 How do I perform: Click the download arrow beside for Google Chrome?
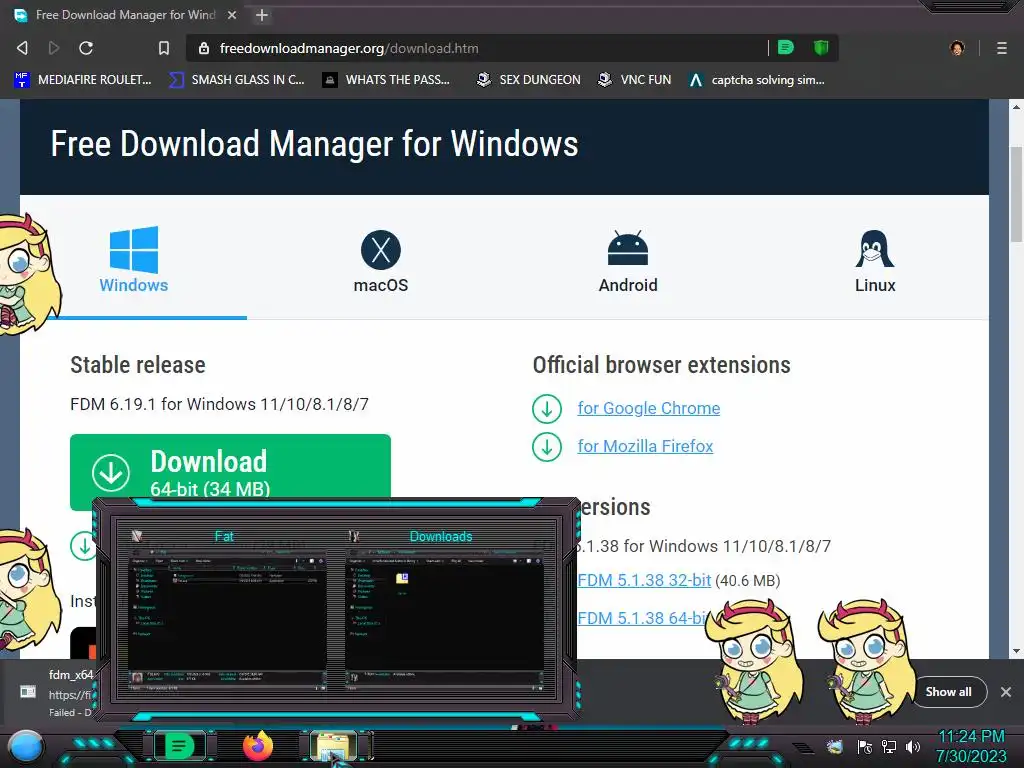coord(547,409)
